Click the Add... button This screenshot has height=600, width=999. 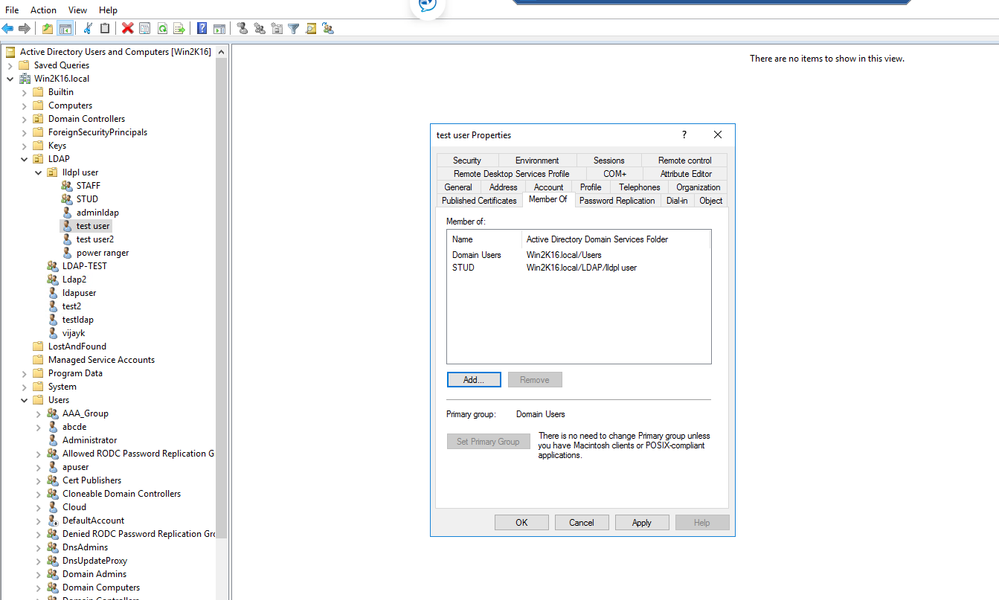click(474, 380)
